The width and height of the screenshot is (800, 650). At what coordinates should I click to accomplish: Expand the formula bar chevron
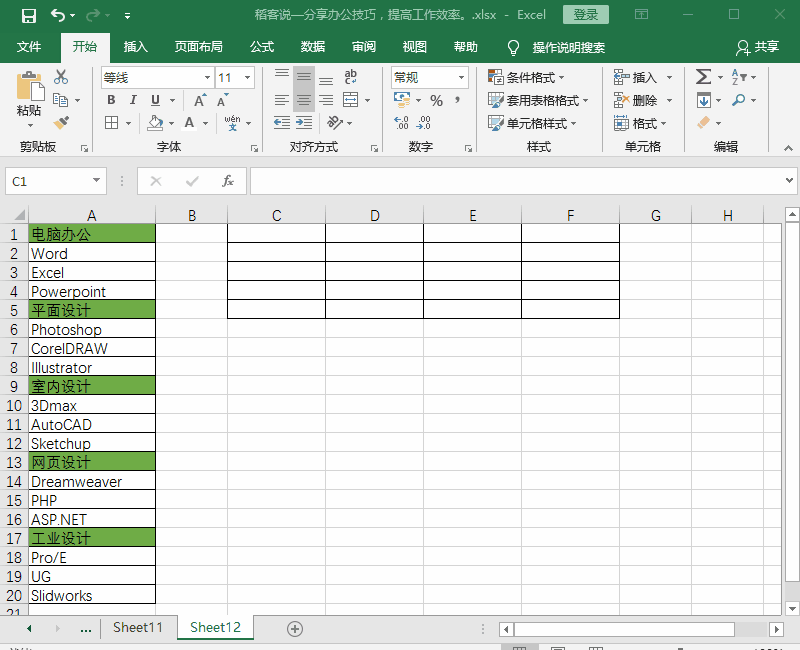pyautogui.click(x=789, y=181)
